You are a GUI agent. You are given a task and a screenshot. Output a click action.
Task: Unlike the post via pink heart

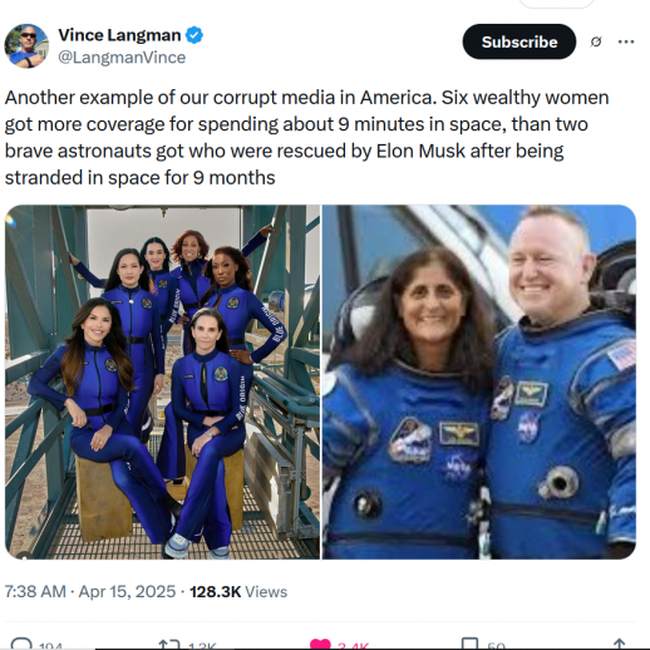(320, 645)
